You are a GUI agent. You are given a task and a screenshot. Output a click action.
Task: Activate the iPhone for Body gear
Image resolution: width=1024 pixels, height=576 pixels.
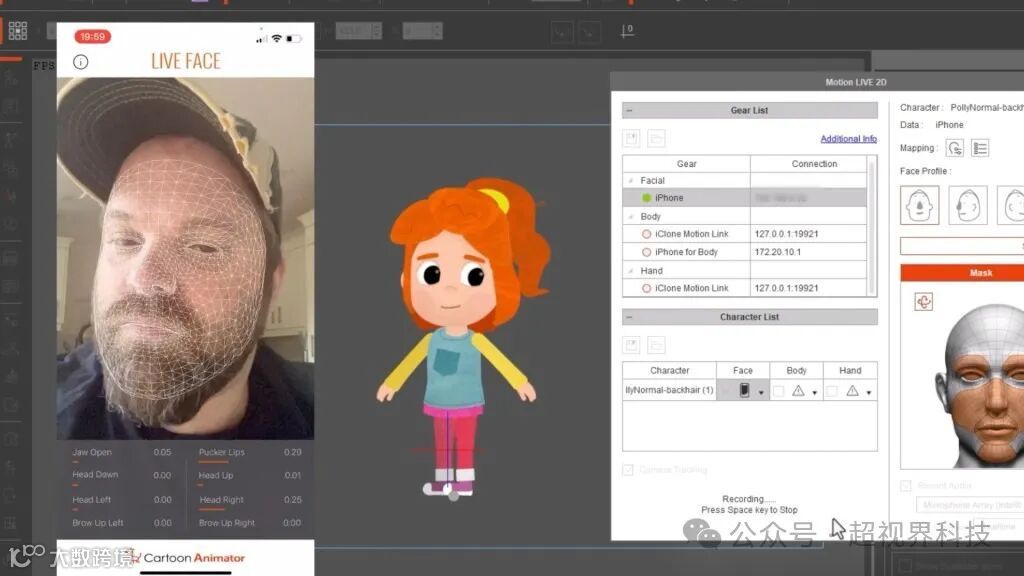point(647,252)
